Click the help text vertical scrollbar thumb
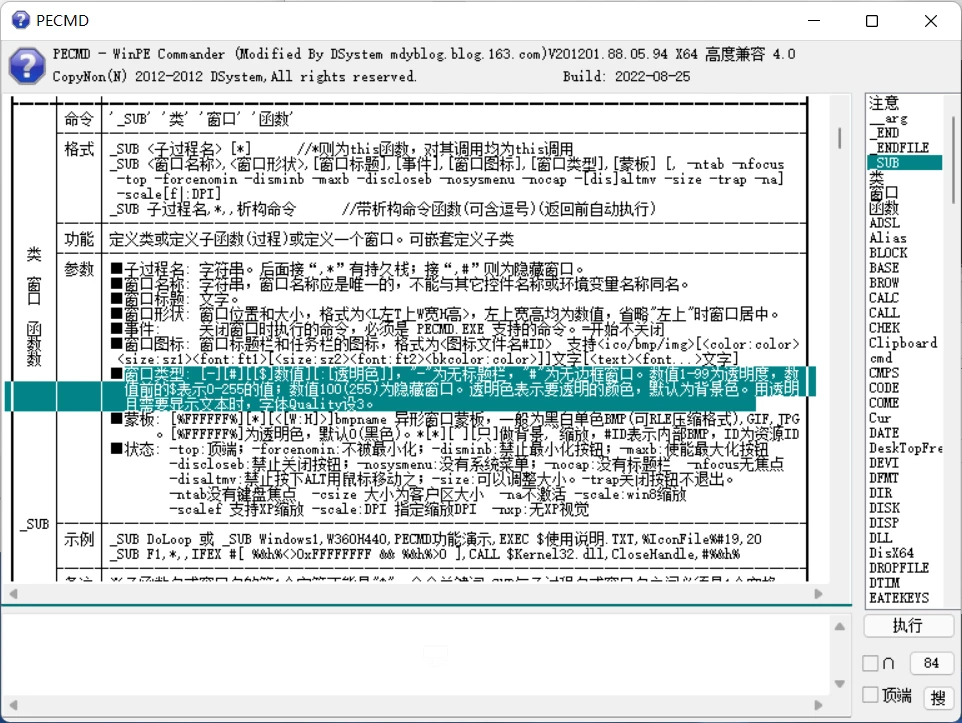The width and height of the screenshot is (962, 723). coord(839,138)
